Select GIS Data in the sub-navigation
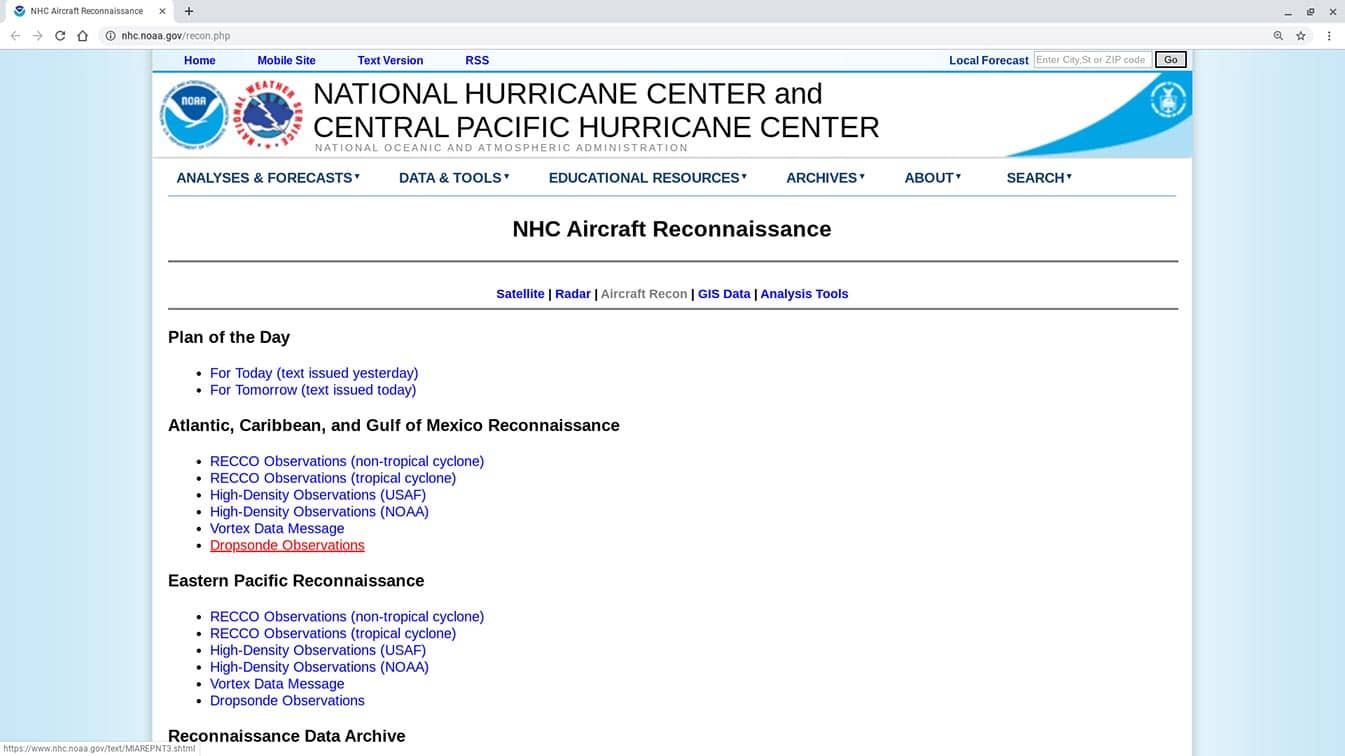 coord(724,294)
